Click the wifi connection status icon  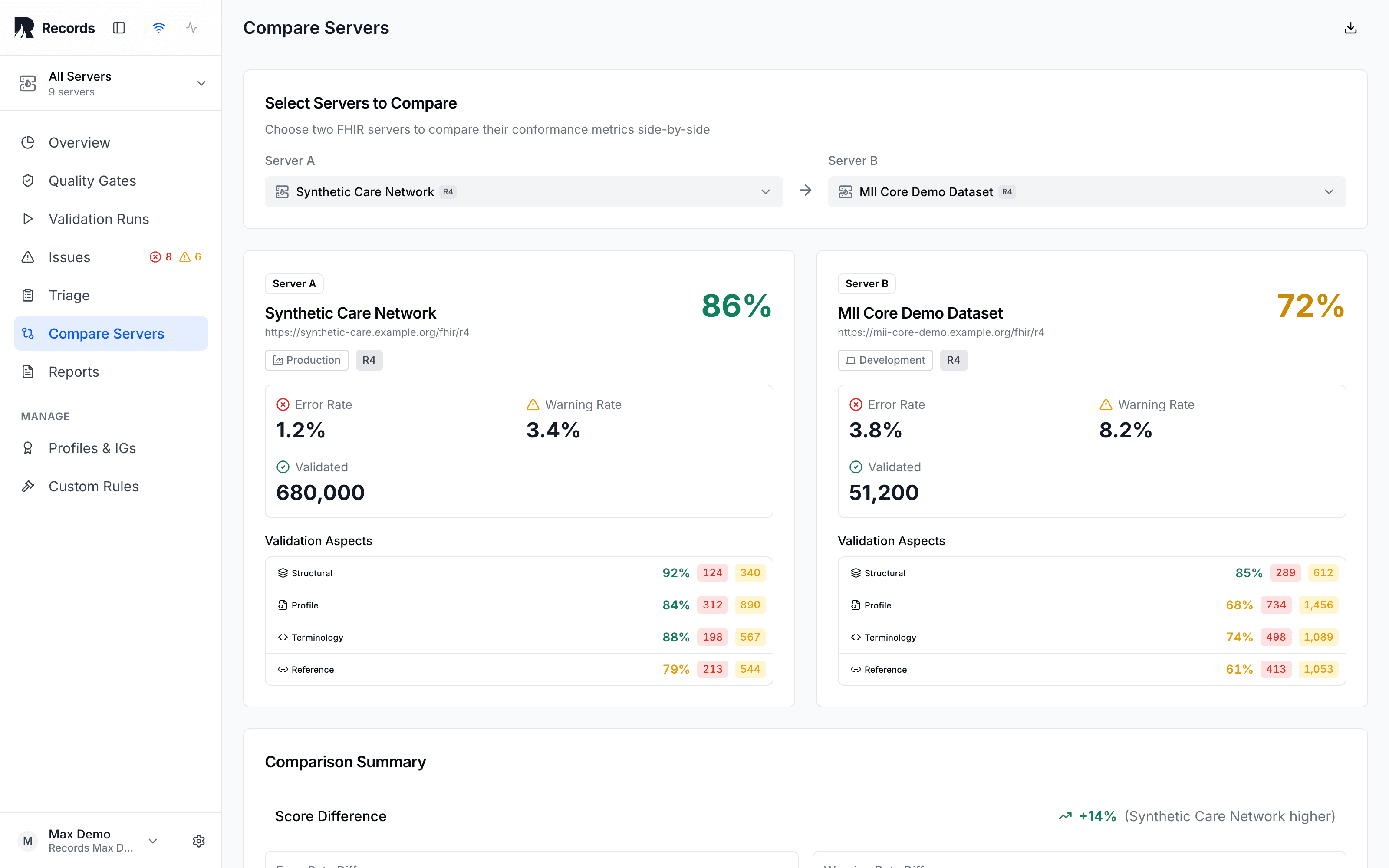click(158, 28)
